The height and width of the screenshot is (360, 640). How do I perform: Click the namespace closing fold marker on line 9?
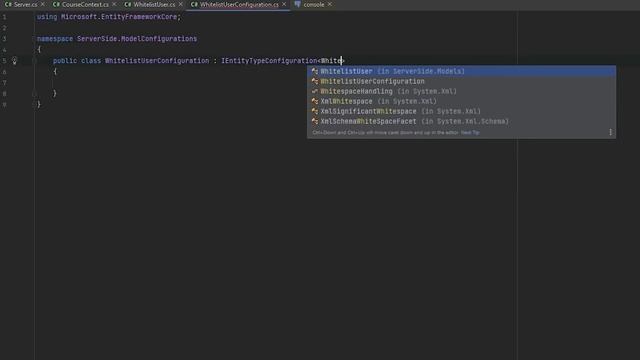(35, 104)
